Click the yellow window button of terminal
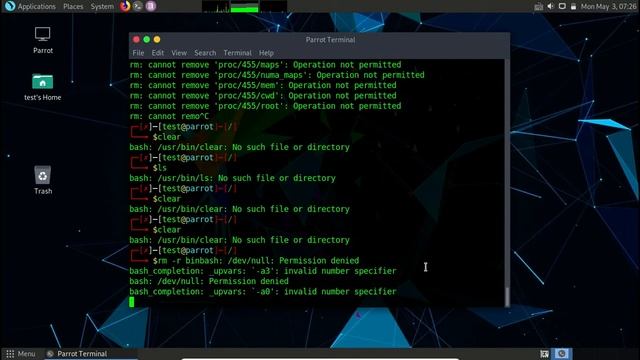 tap(157, 40)
